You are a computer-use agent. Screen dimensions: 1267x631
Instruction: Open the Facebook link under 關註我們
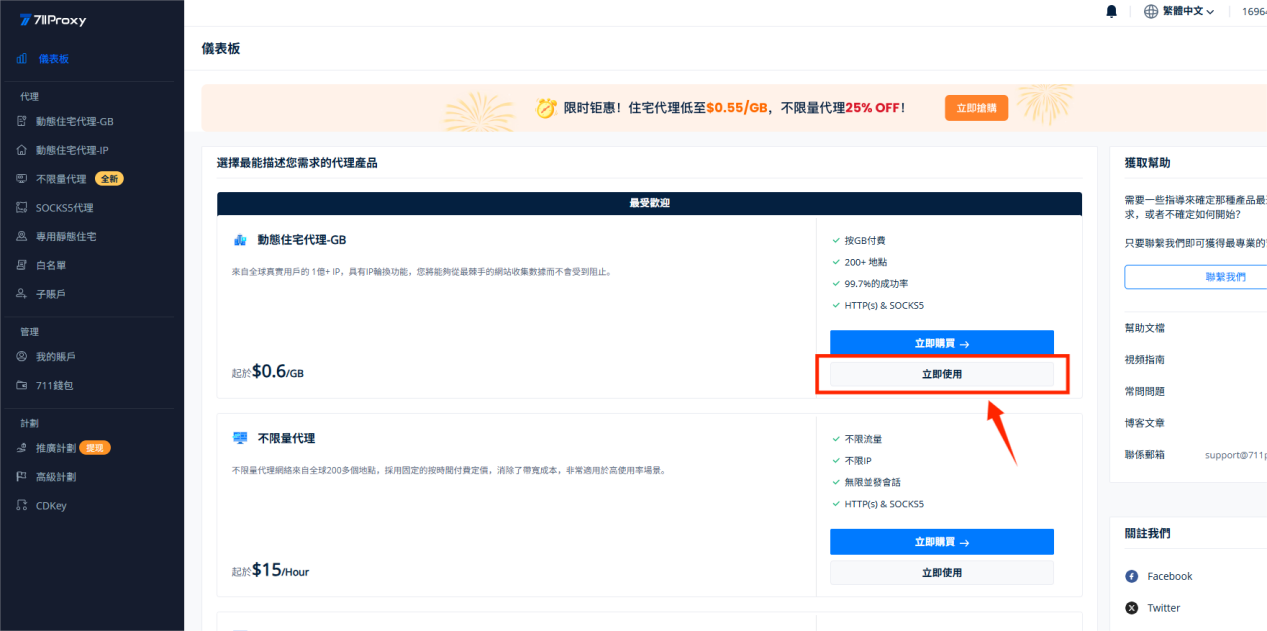[1169, 576]
